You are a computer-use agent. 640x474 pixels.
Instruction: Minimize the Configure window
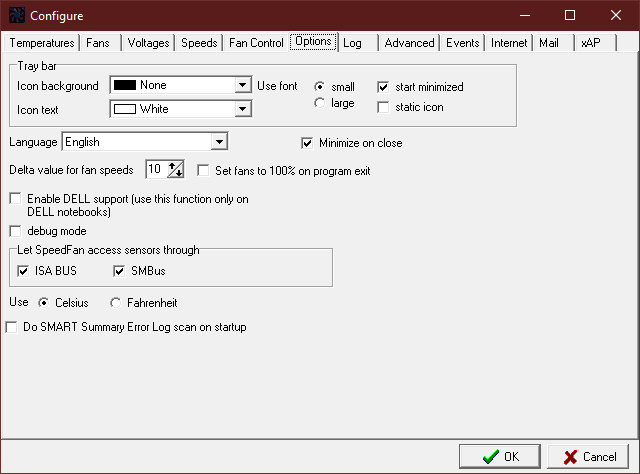(525, 16)
